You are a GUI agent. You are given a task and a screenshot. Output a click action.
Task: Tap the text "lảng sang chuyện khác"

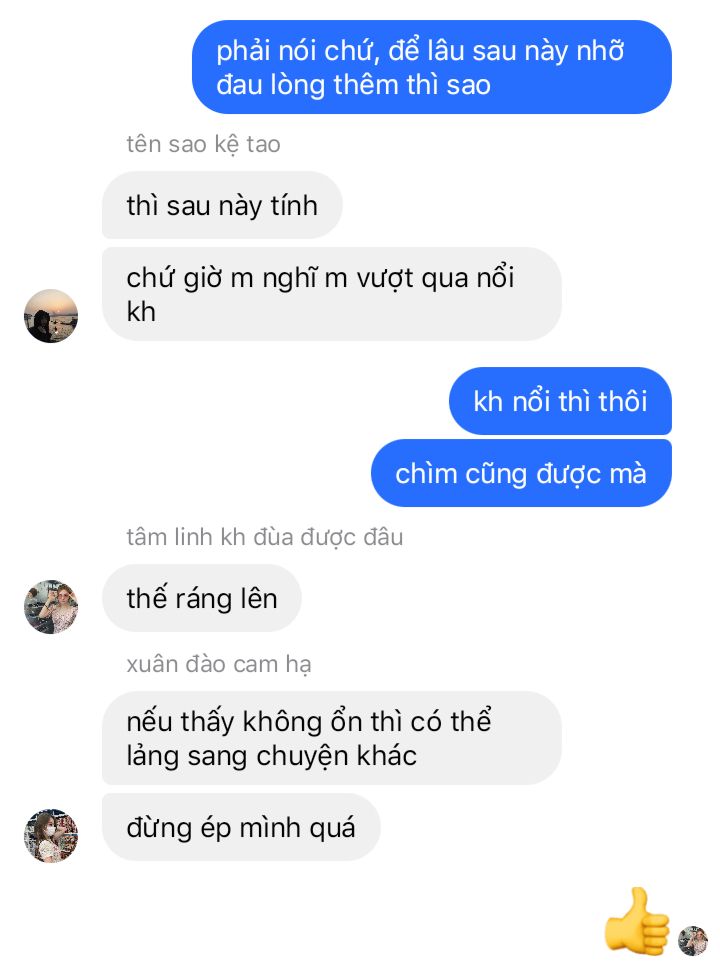(271, 756)
